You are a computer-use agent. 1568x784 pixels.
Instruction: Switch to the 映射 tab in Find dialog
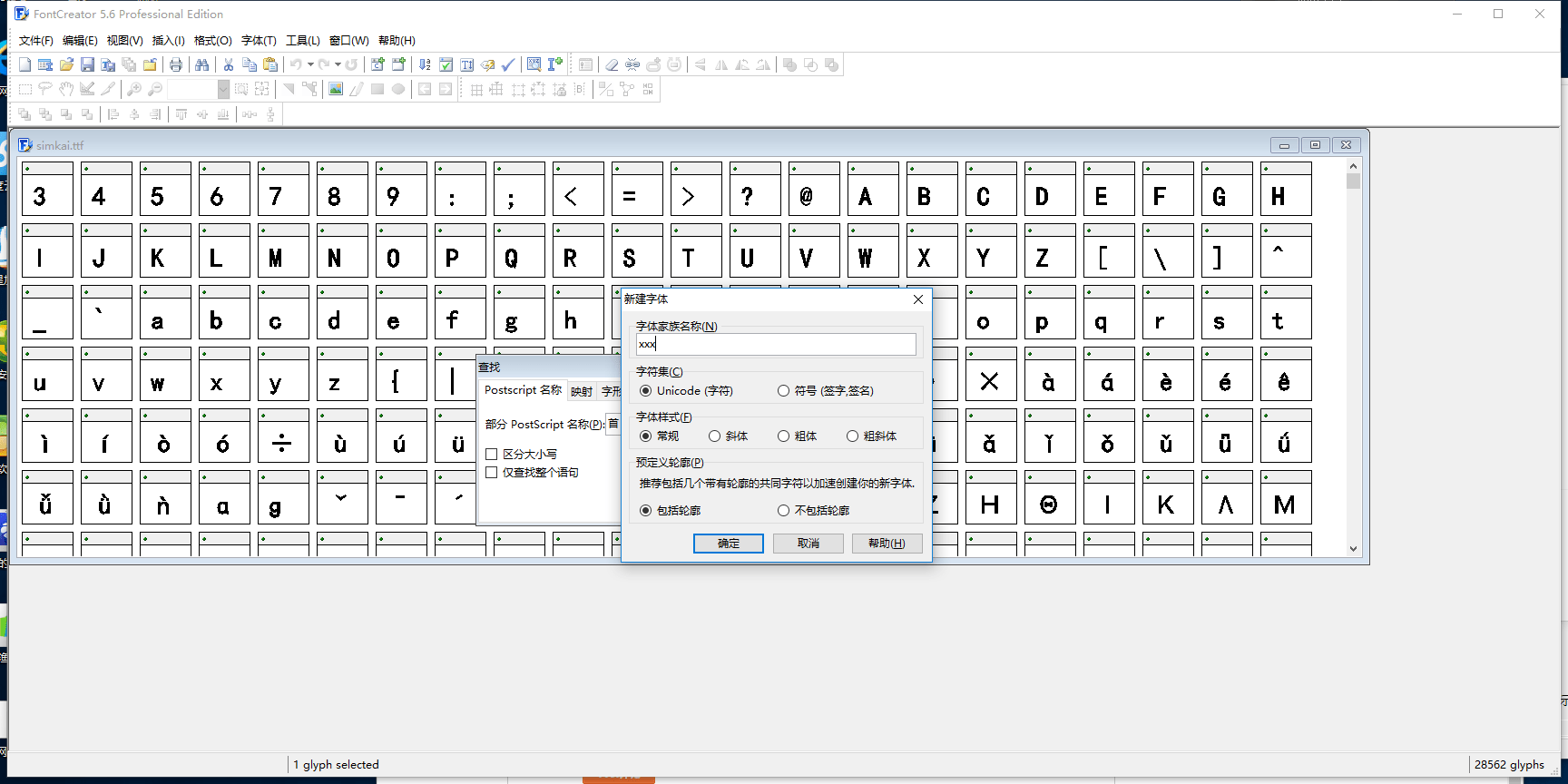click(582, 391)
